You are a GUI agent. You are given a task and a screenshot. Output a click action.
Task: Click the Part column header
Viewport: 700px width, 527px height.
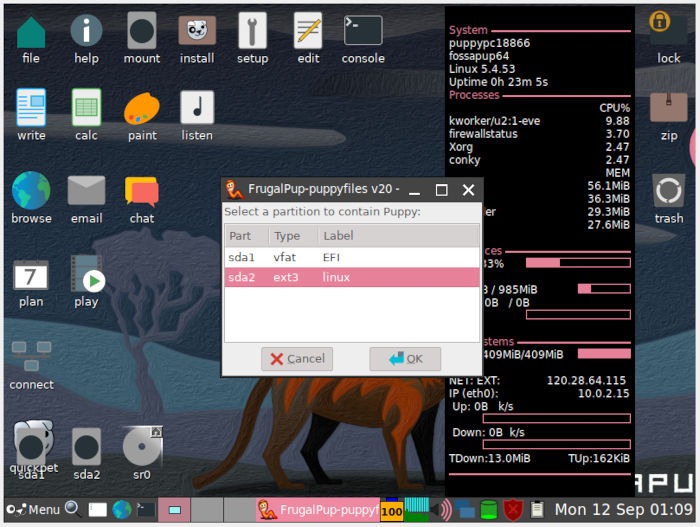(246, 235)
